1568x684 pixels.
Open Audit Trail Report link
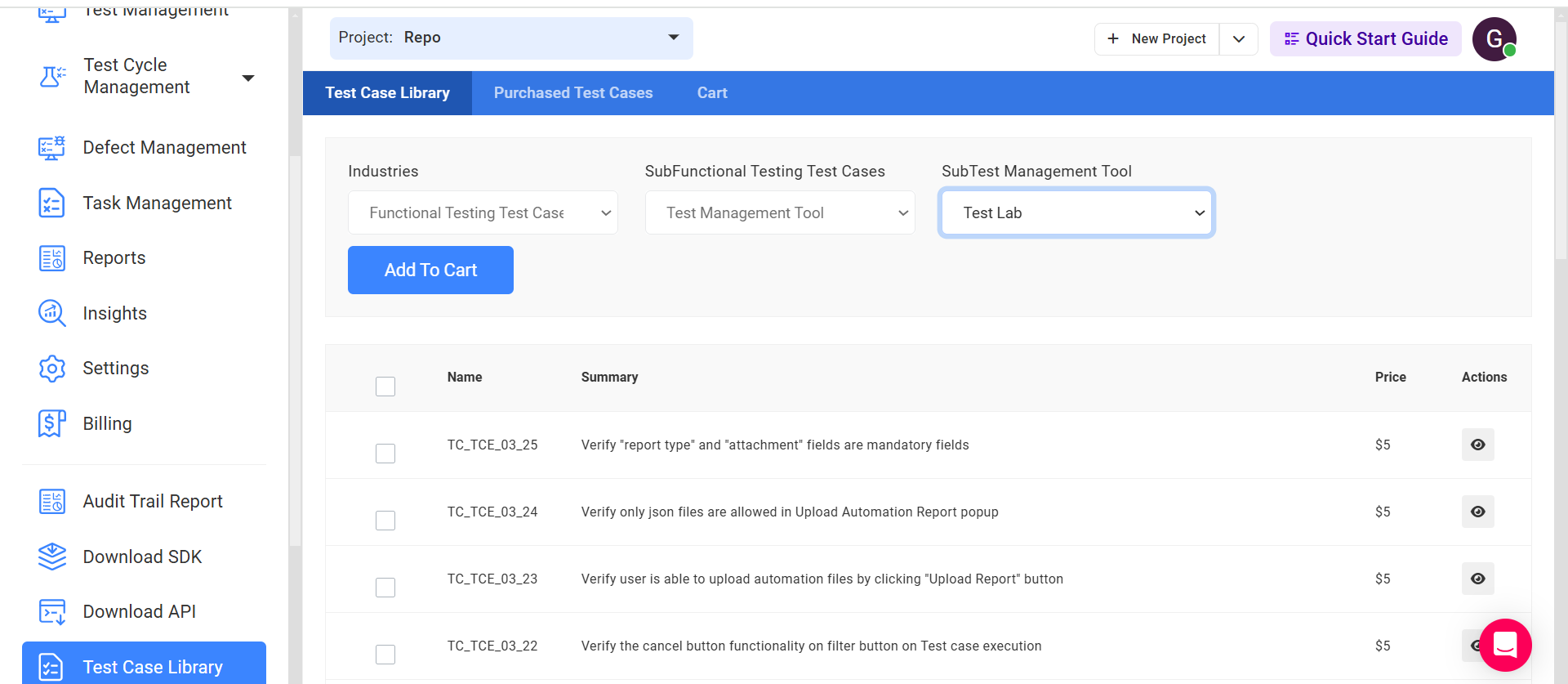click(x=153, y=502)
